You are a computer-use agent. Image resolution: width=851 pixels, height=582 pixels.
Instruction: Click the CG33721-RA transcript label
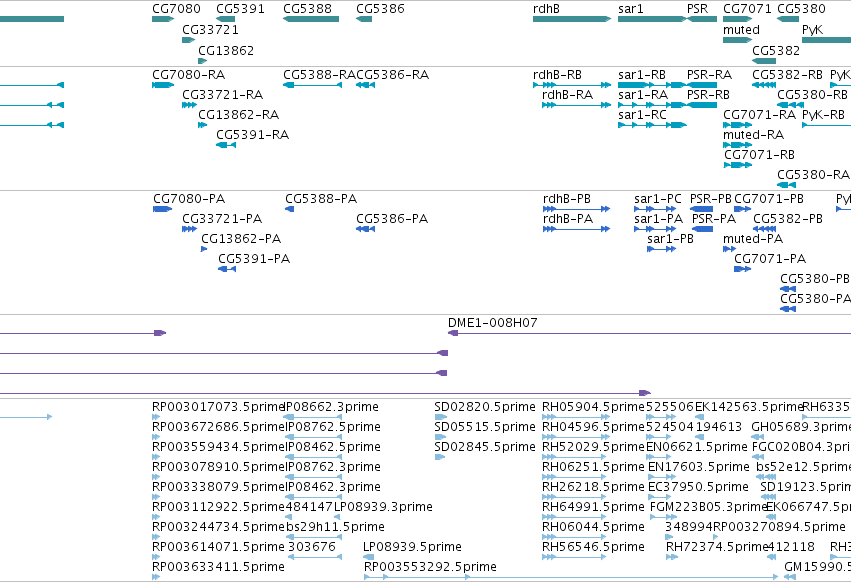pyautogui.click(x=223, y=94)
